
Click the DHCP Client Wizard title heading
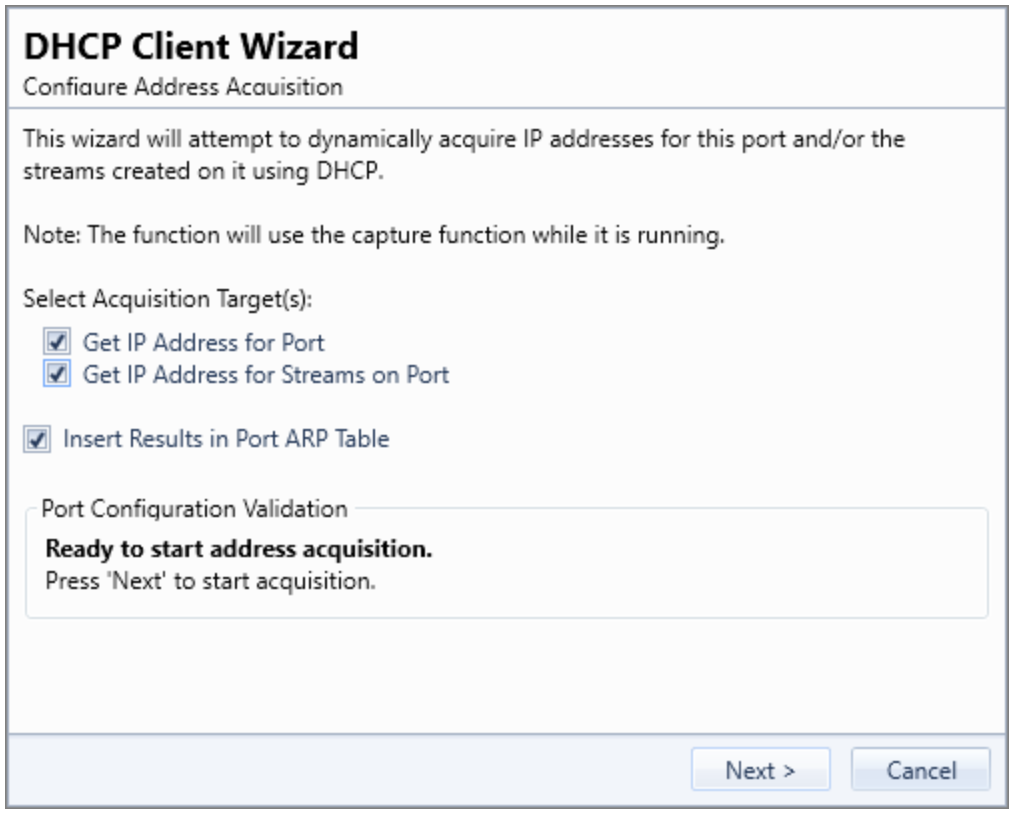(191, 47)
